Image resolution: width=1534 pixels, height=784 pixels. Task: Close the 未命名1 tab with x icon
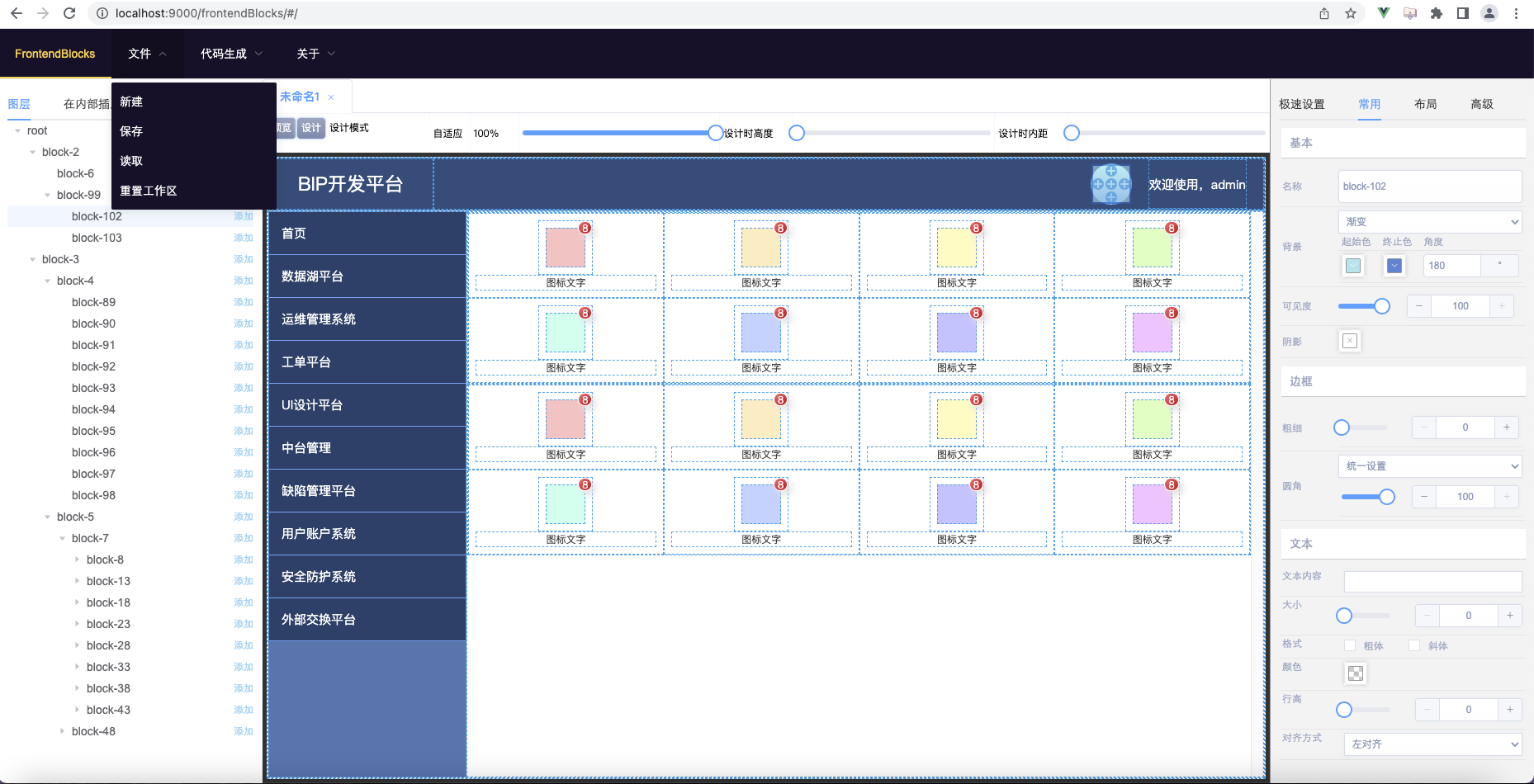331,97
